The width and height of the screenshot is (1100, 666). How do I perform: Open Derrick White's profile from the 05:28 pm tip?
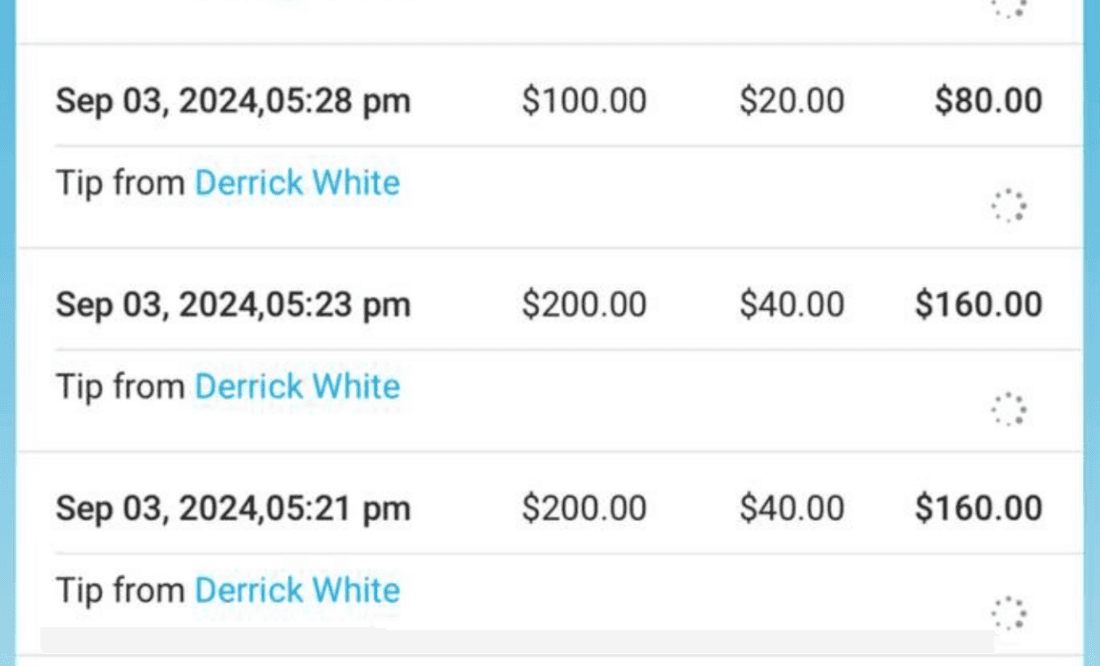(x=297, y=182)
